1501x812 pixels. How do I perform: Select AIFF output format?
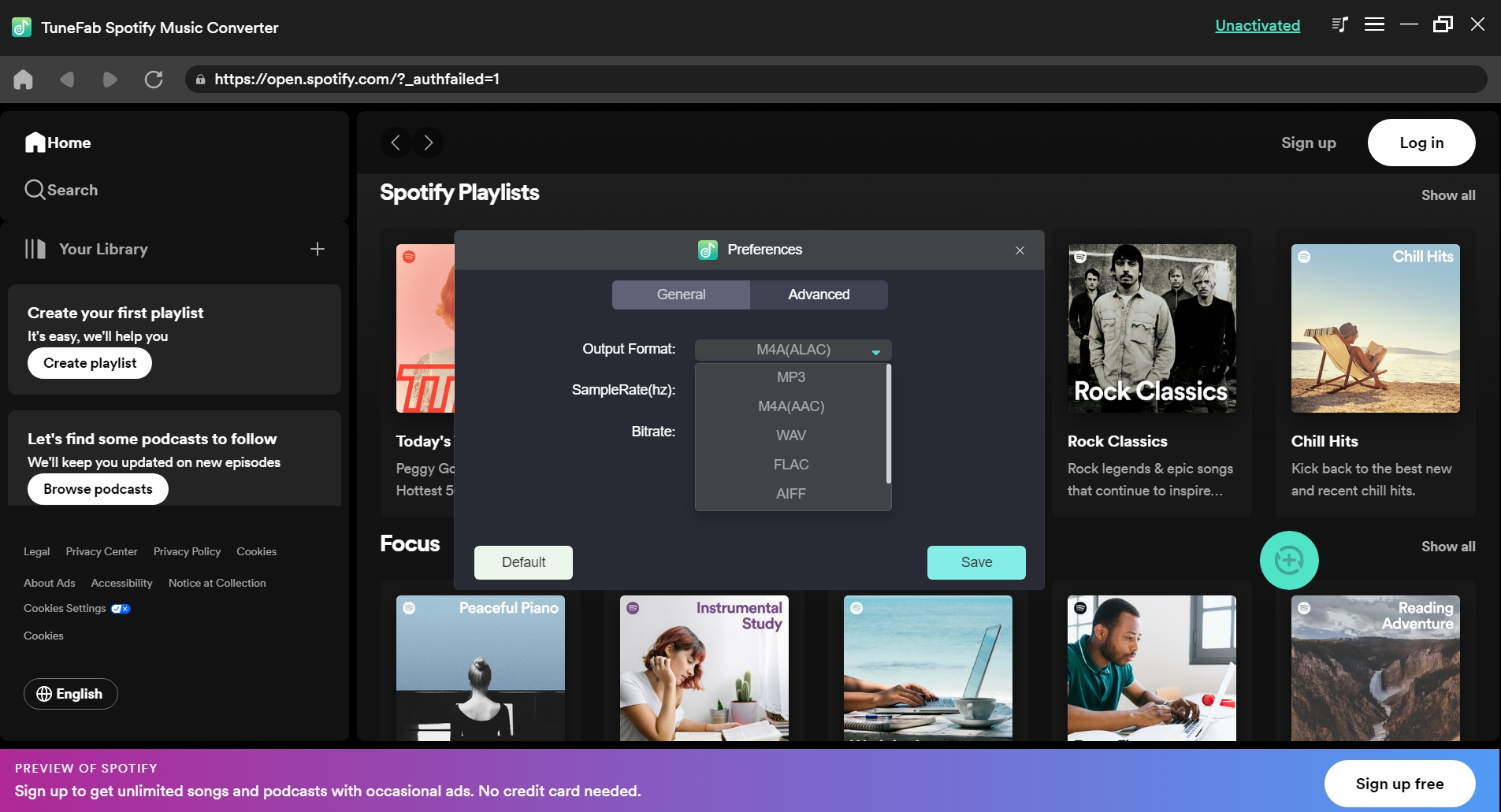click(x=791, y=494)
